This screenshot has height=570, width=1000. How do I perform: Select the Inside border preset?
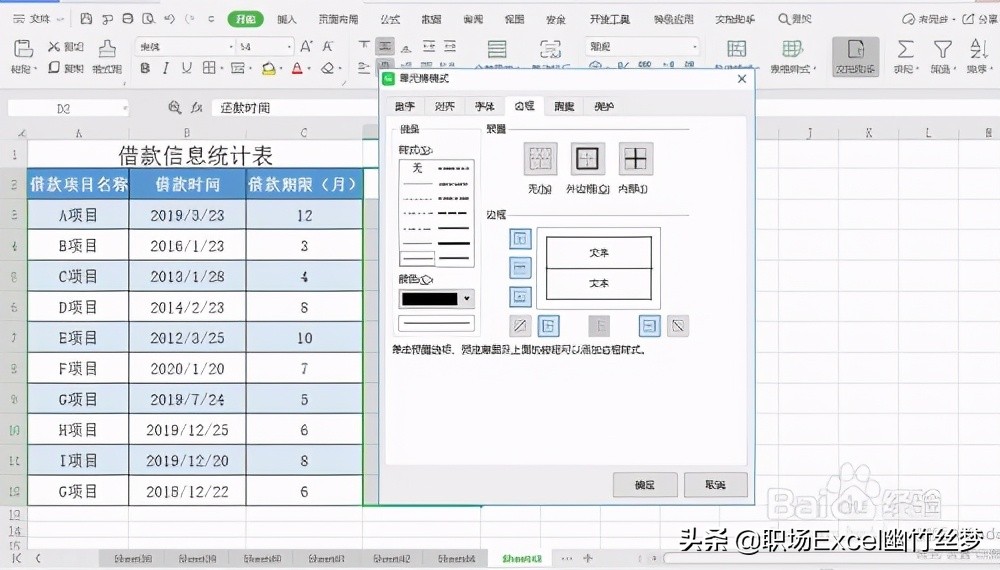click(x=635, y=159)
